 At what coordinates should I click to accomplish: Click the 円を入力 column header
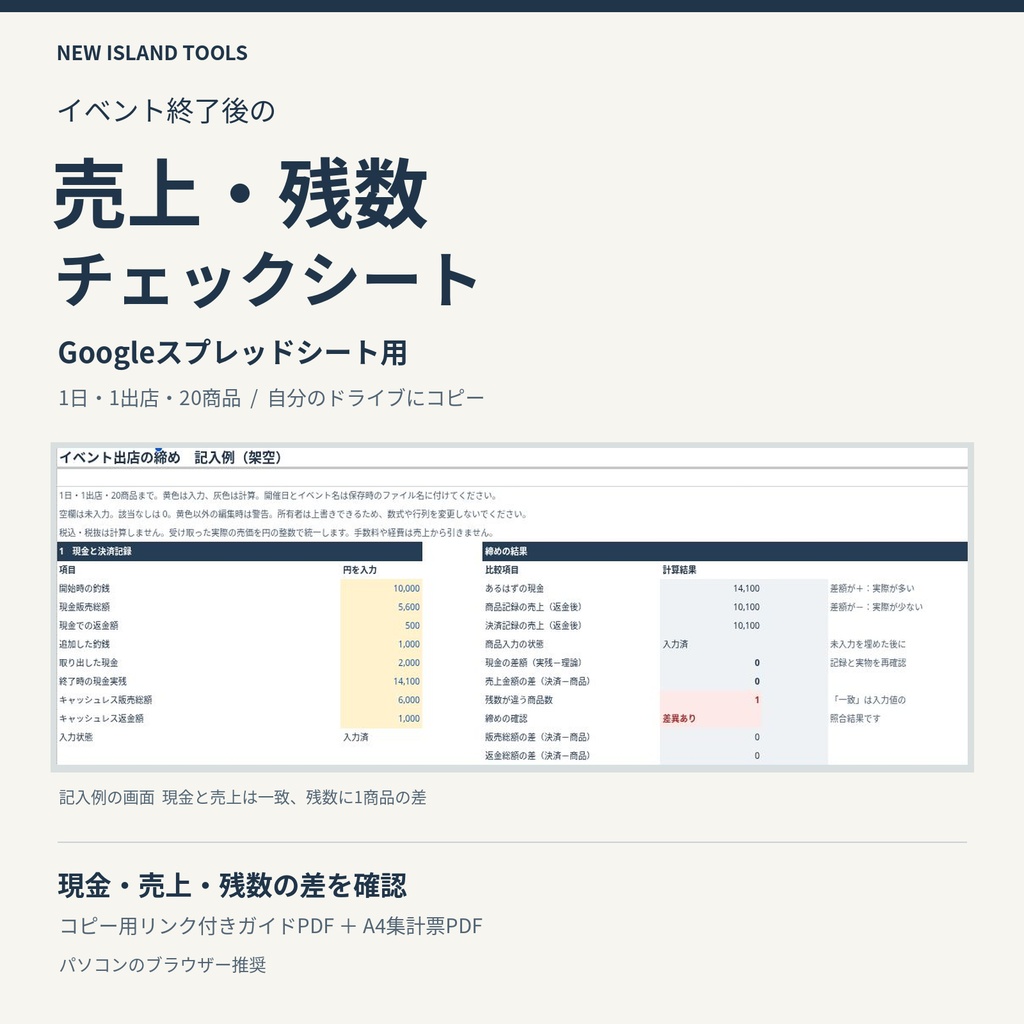[360, 569]
